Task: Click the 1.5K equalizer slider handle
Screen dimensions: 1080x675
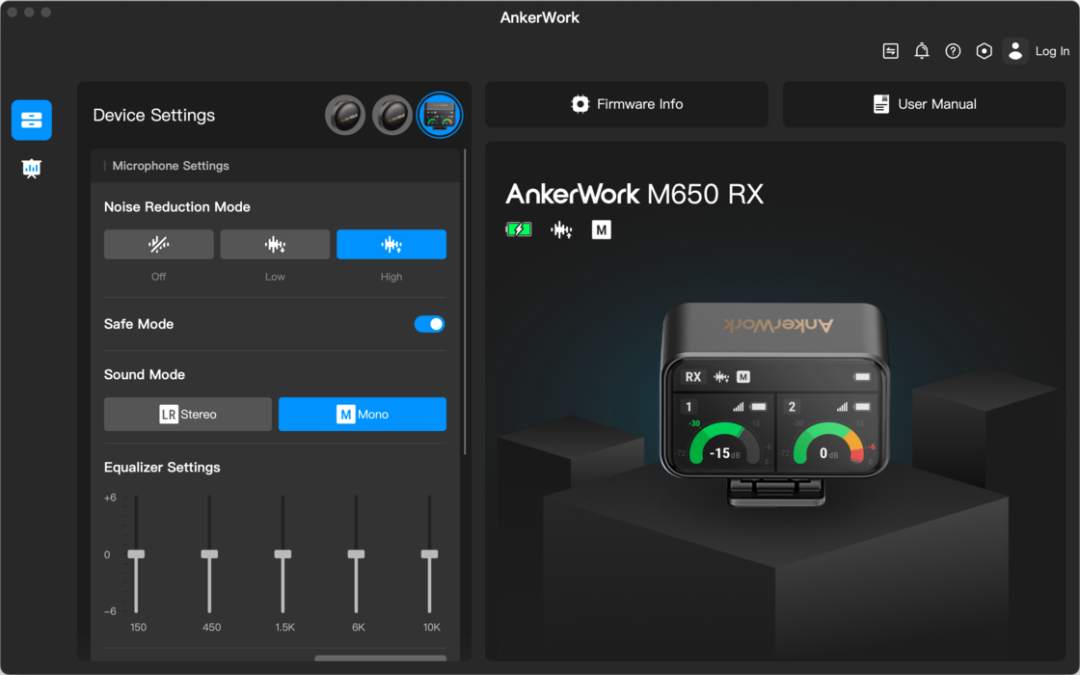Action: pos(283,554)
